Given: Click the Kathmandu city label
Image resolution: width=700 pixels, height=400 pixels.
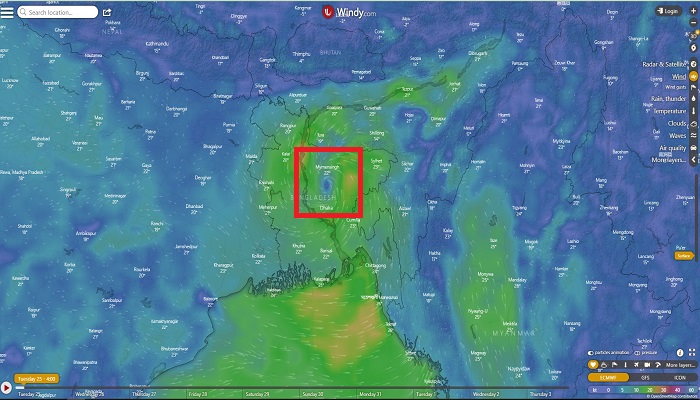Looking at the screenshot, I should click(x=157, y=44).
